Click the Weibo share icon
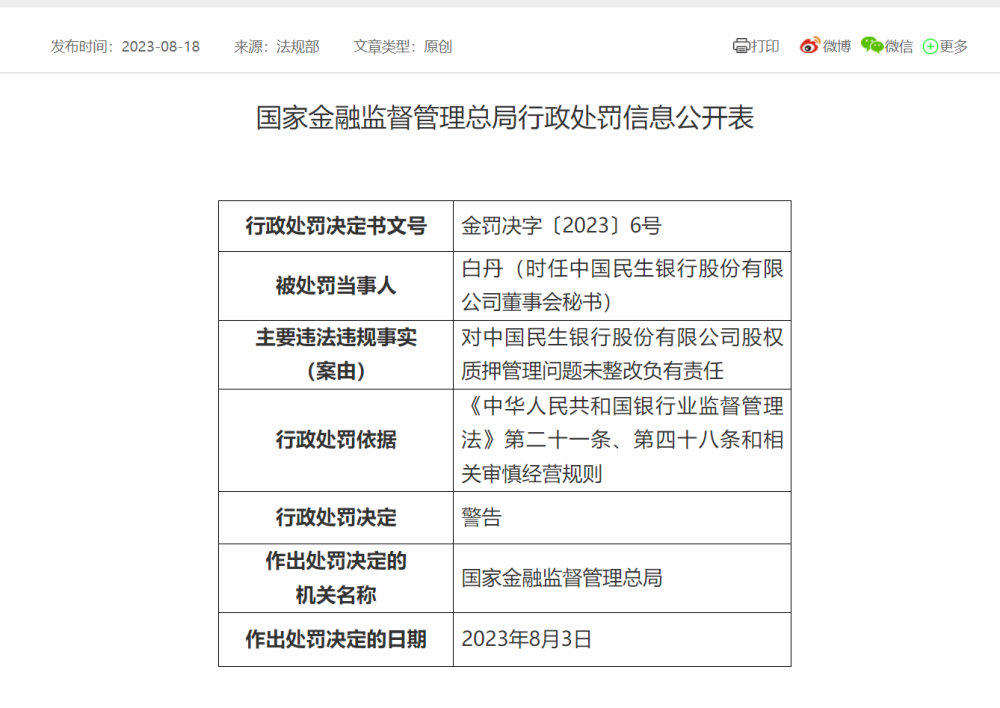This screenshot has height=708, width=1000. point(809,46)
